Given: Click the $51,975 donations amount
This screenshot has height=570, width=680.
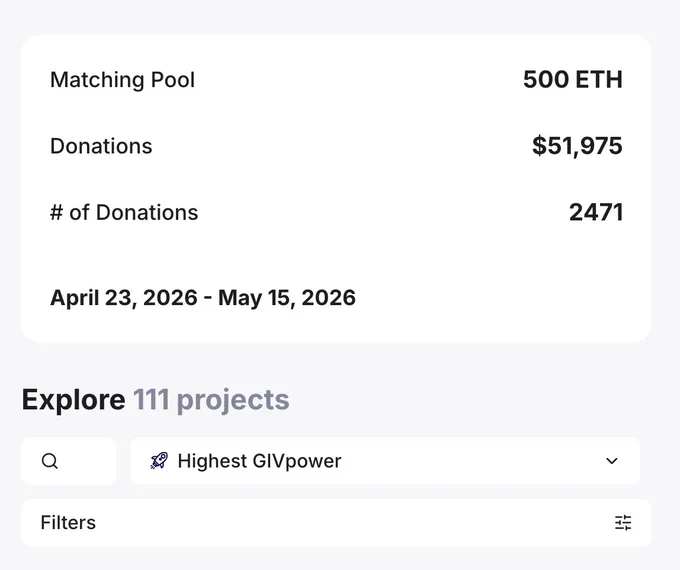Looking at the screenshot, I should coord(577,146).
